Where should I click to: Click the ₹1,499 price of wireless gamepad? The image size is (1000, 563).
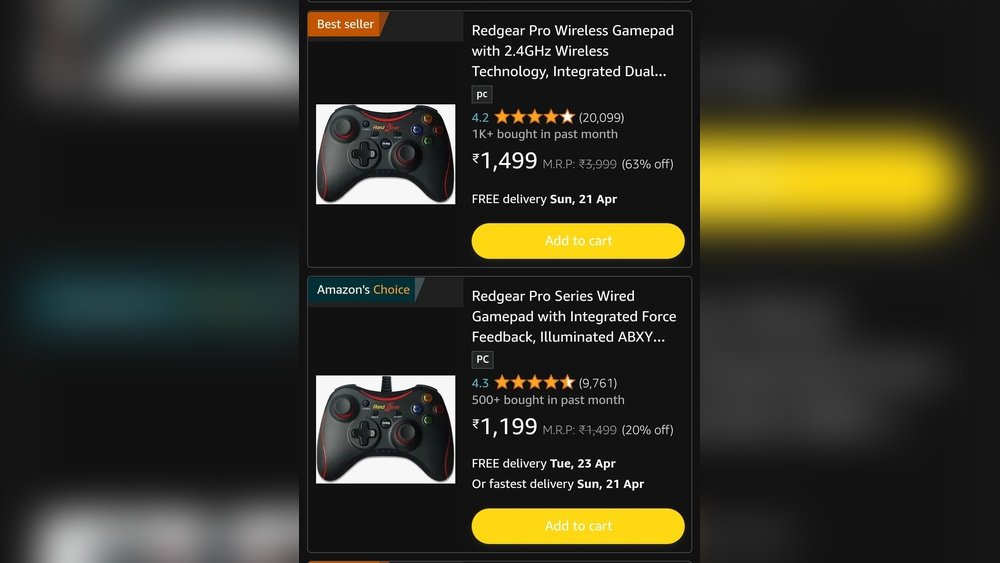tap(504, 161)
